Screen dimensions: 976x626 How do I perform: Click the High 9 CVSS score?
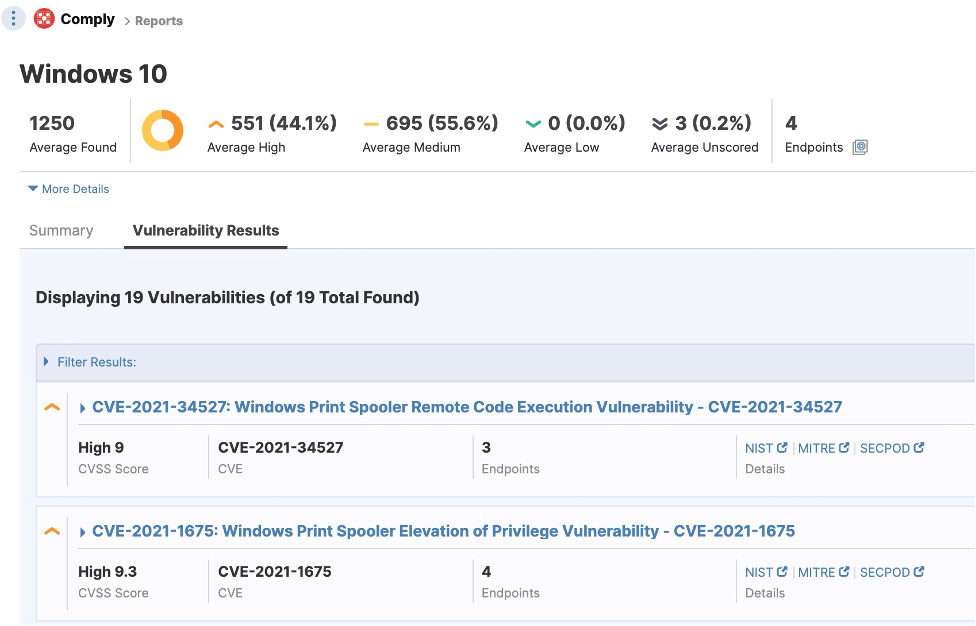(x=101, y=447)
